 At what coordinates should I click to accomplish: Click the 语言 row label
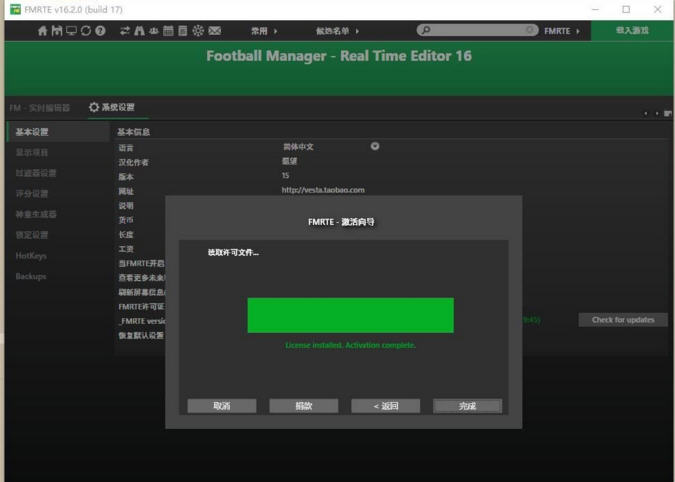coord(126,148)
